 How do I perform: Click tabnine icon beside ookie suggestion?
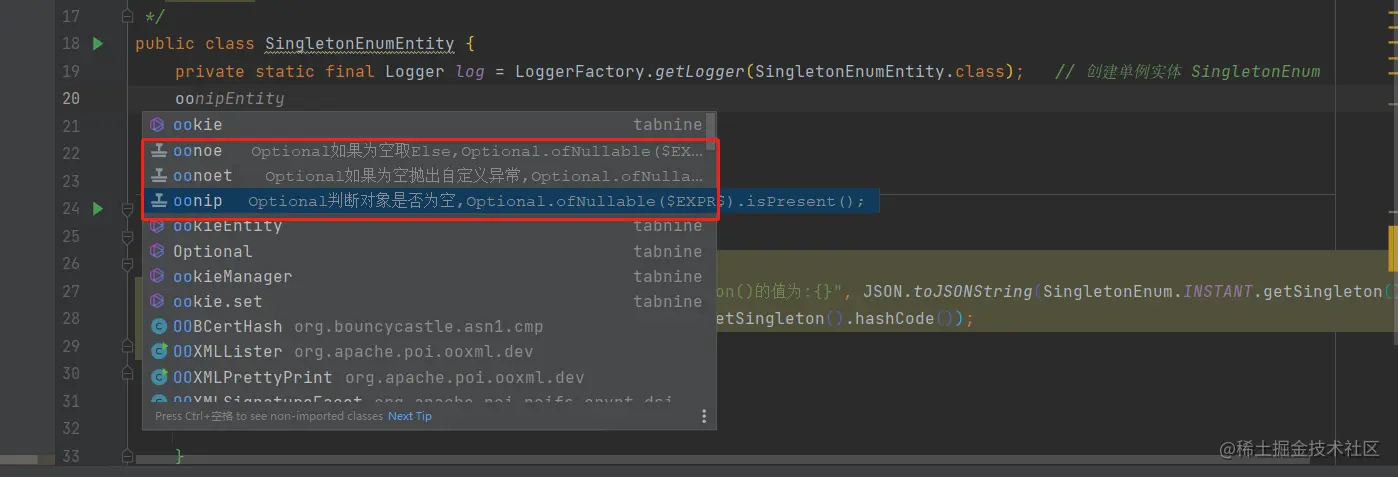157,125
